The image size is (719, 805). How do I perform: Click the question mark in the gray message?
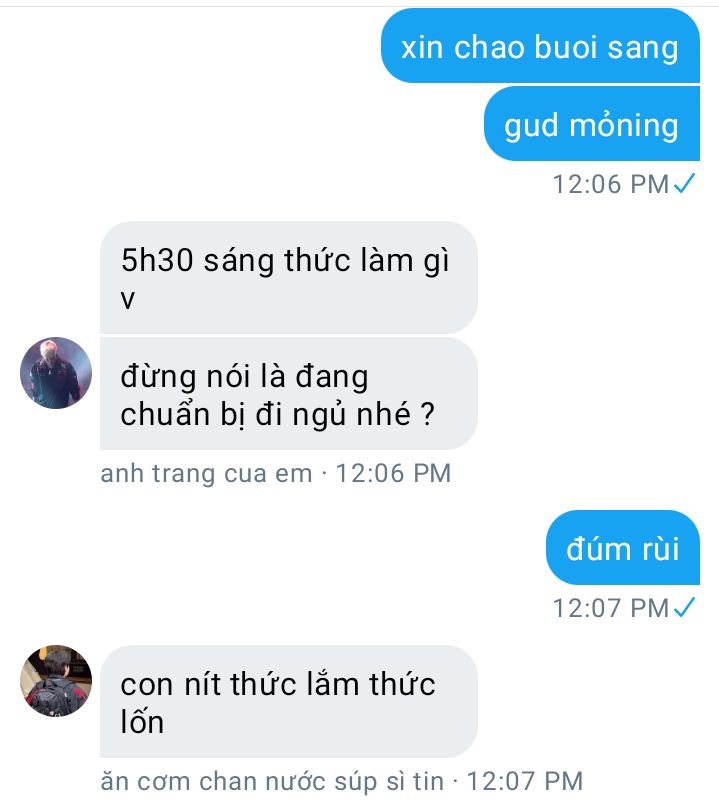(x=428, y=414)
